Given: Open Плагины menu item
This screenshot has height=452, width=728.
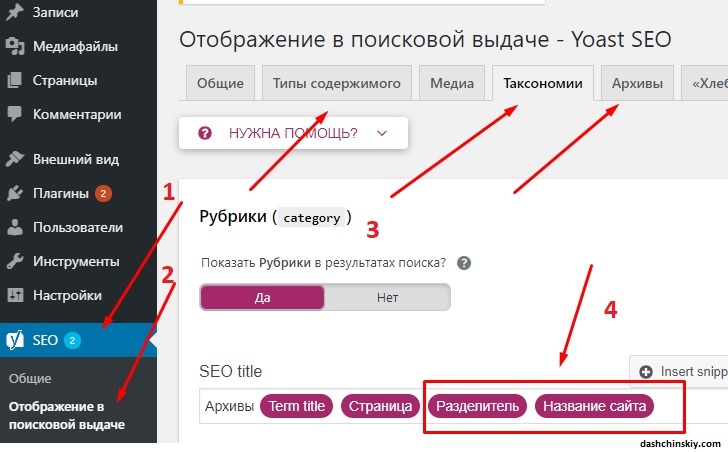Looking at the screenshot, I should (x=61, y=193).
